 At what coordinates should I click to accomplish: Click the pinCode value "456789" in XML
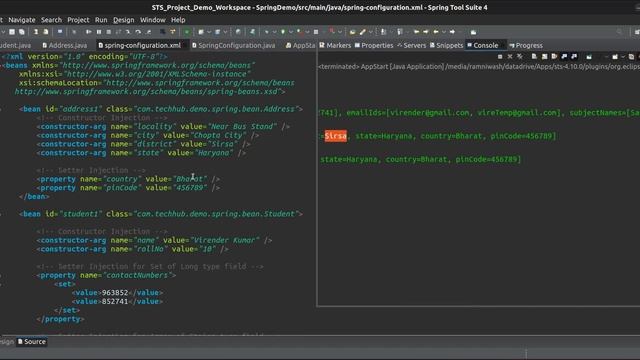(190, 188)
